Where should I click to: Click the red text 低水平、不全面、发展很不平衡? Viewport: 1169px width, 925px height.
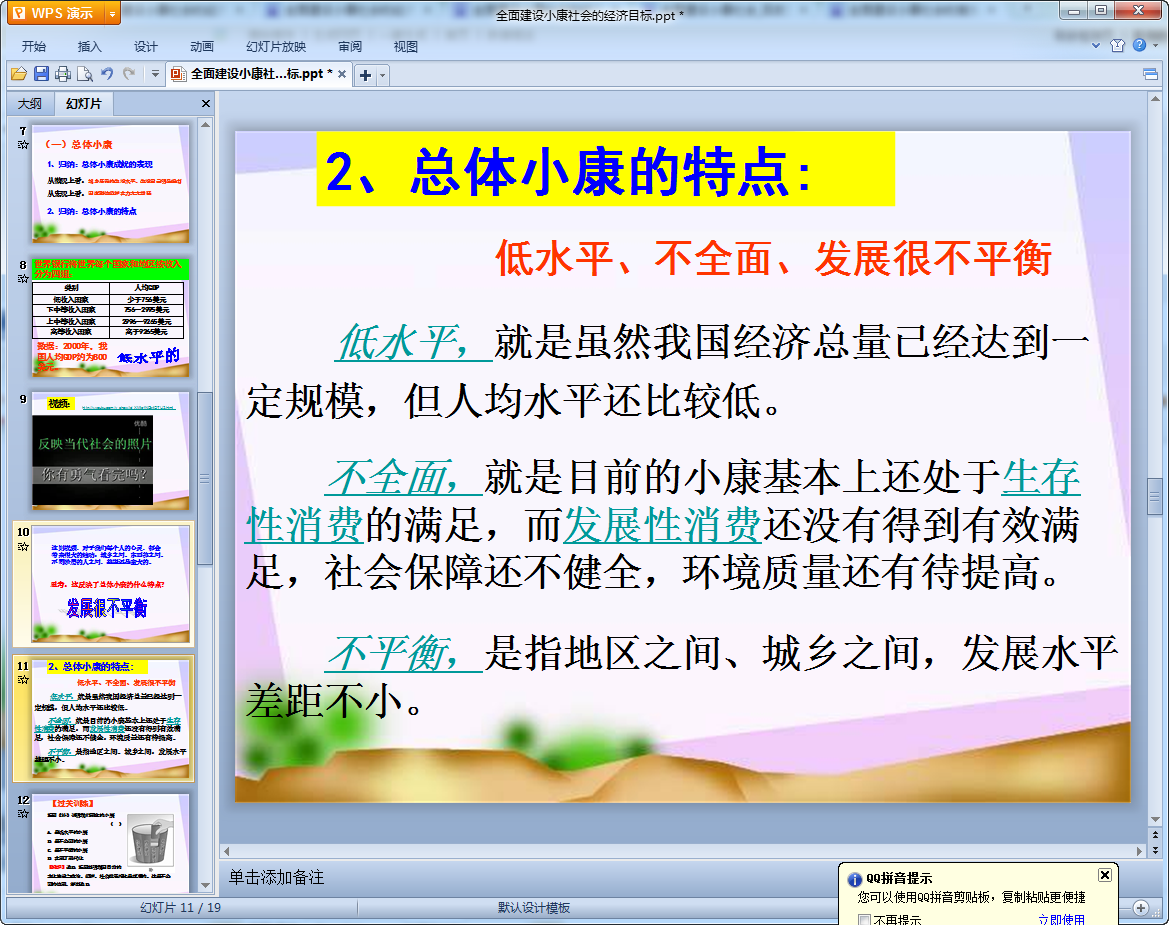point(773,259)
